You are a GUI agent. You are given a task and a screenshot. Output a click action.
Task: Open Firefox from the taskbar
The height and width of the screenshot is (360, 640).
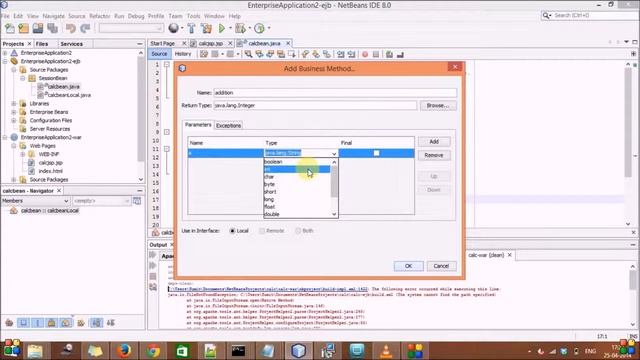tap(124, 351)
